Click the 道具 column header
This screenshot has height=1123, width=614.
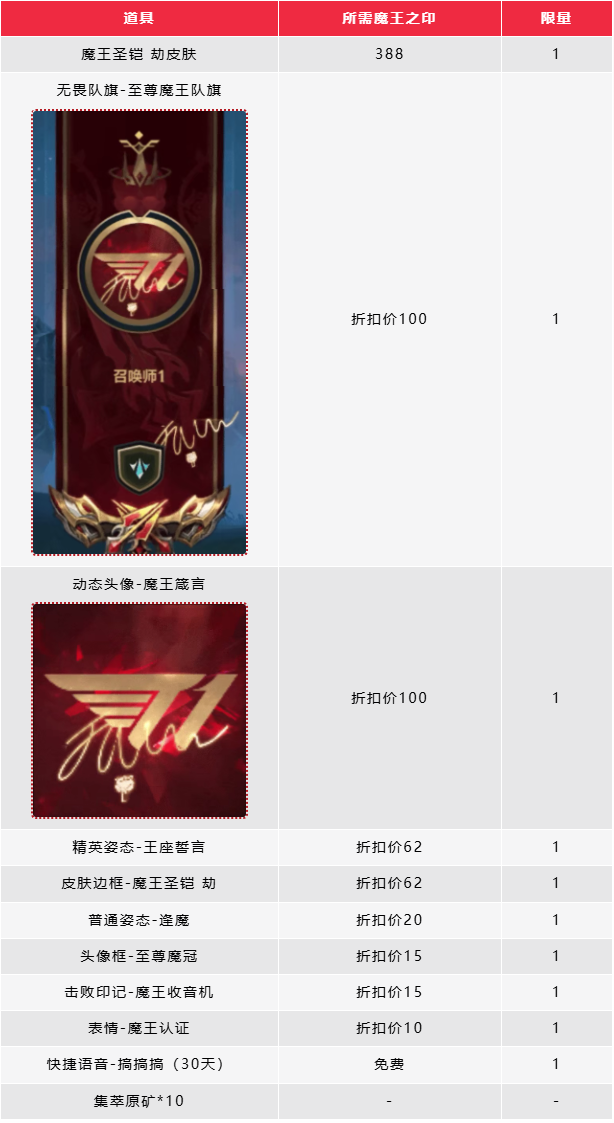(x=139, y=19)
